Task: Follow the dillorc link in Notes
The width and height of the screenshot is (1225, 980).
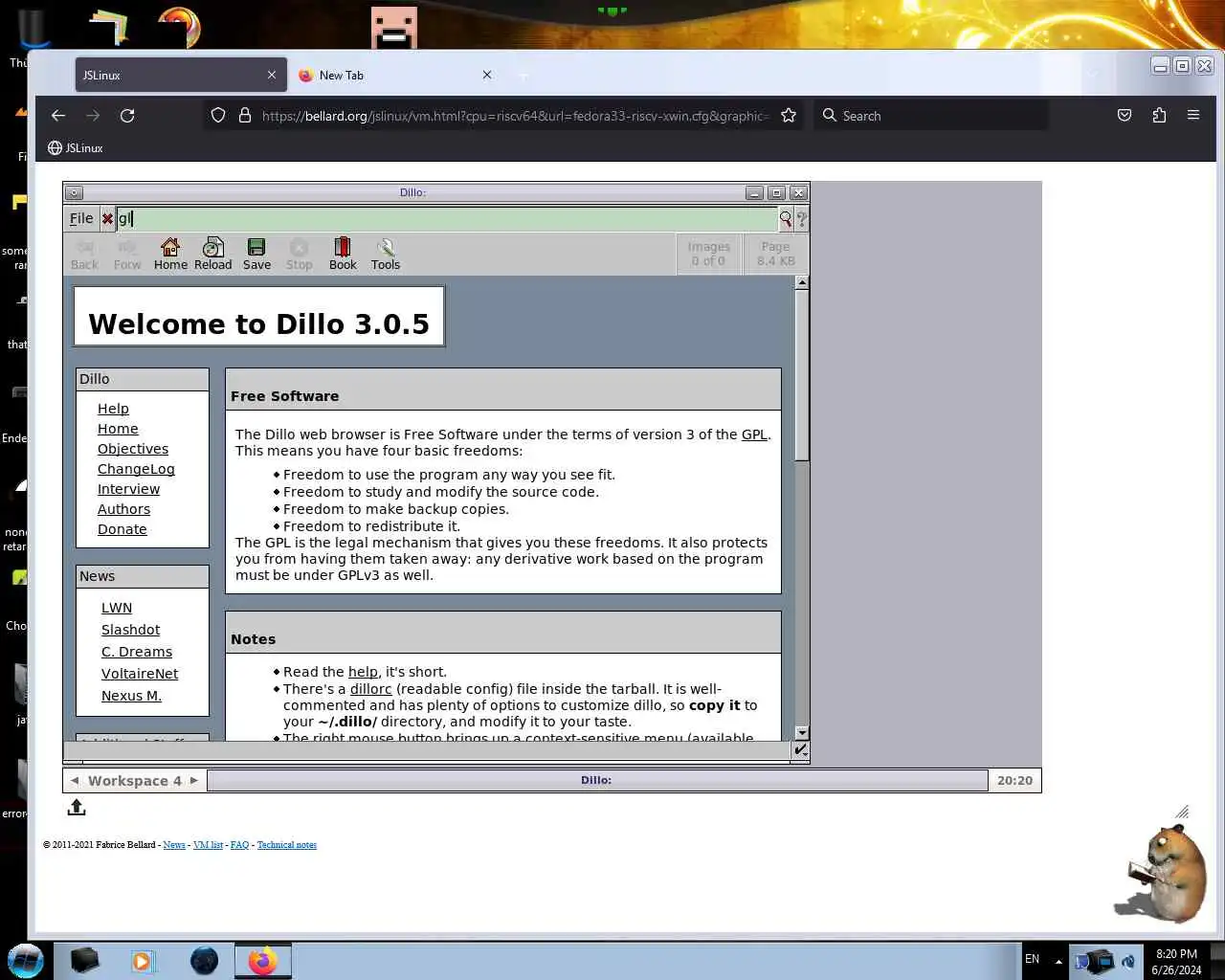Action: pos(371,689)
